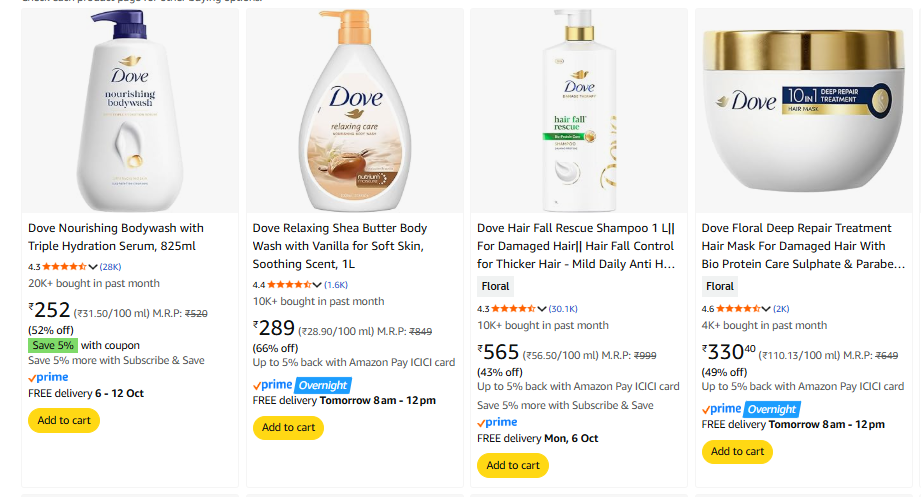Image resolution: width=921 pixels, height=497 pixels.
Task: Open the 30.1K reviews link for shampoo
Action: pyautogui.click(x=563, y=309)
